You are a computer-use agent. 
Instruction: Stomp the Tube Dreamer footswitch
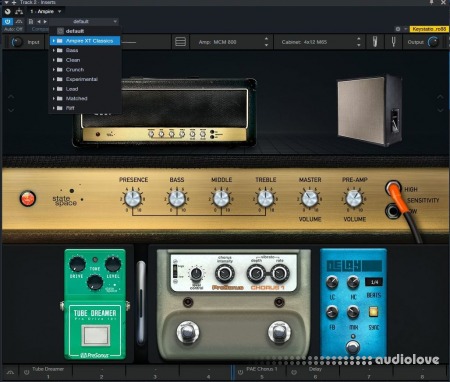click(x=96, y=335)
